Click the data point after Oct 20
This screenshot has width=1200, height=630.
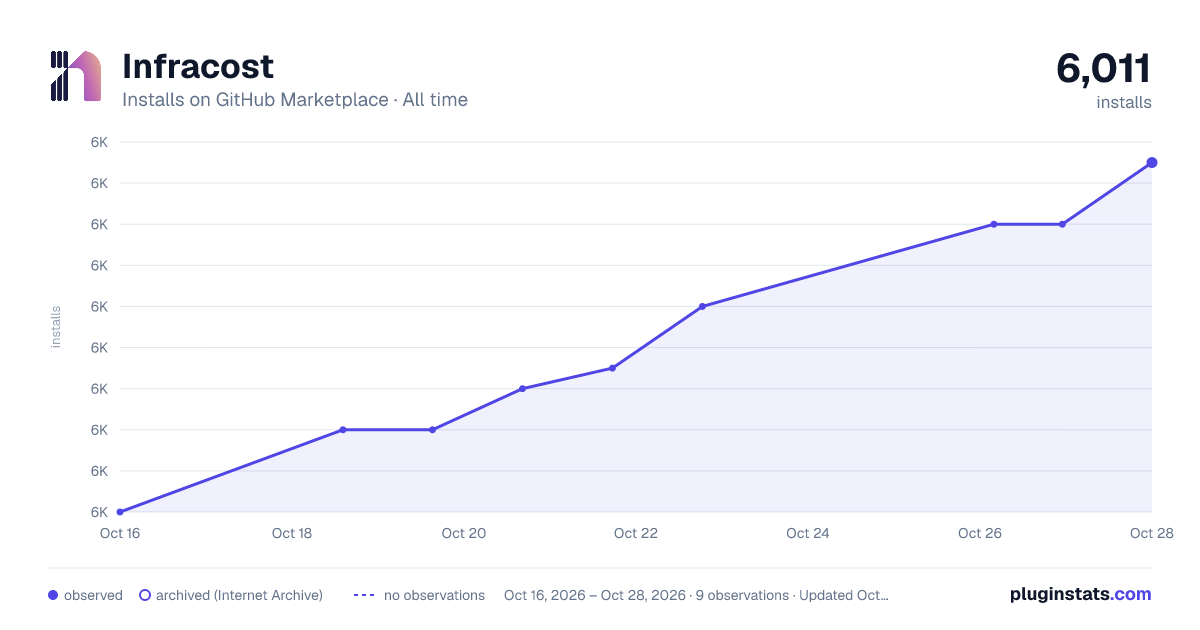click(522, 388)
